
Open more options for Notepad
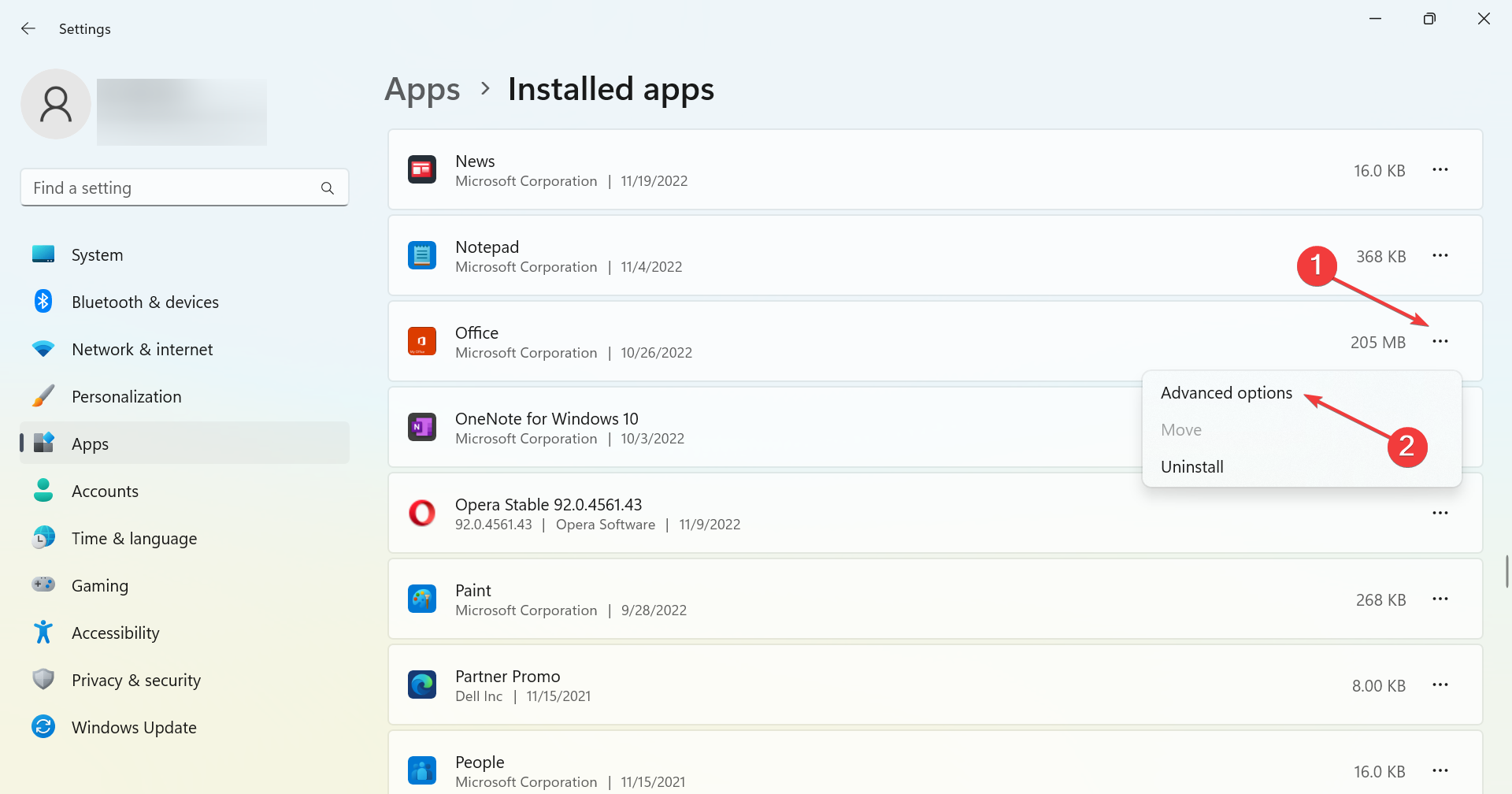pos(1440,255)
